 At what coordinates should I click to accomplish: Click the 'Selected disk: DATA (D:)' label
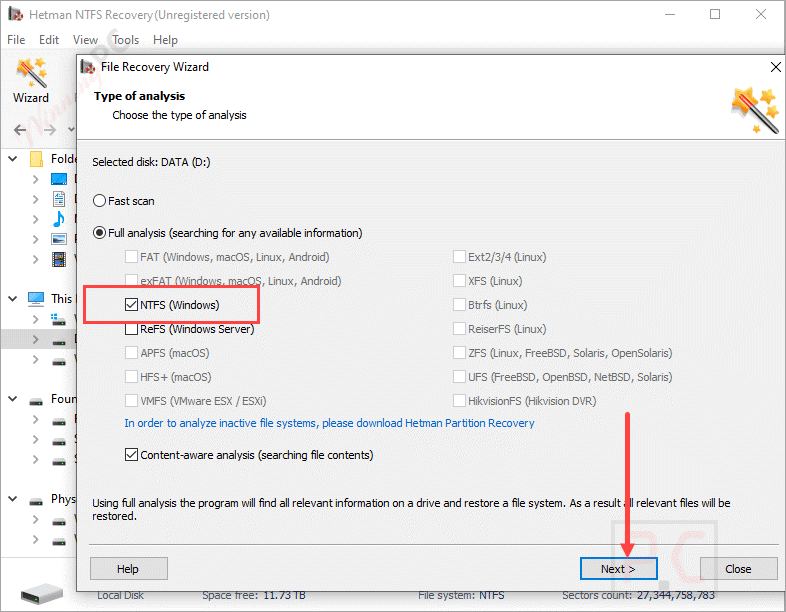click(151, 162)
